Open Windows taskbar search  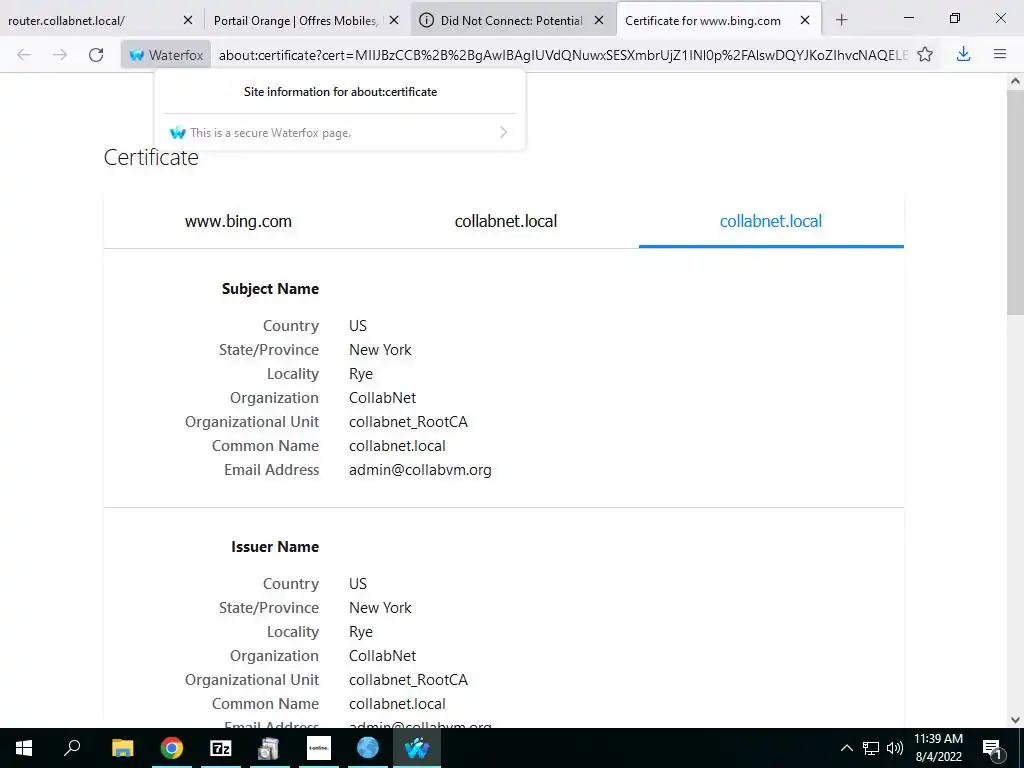[72, 748]
